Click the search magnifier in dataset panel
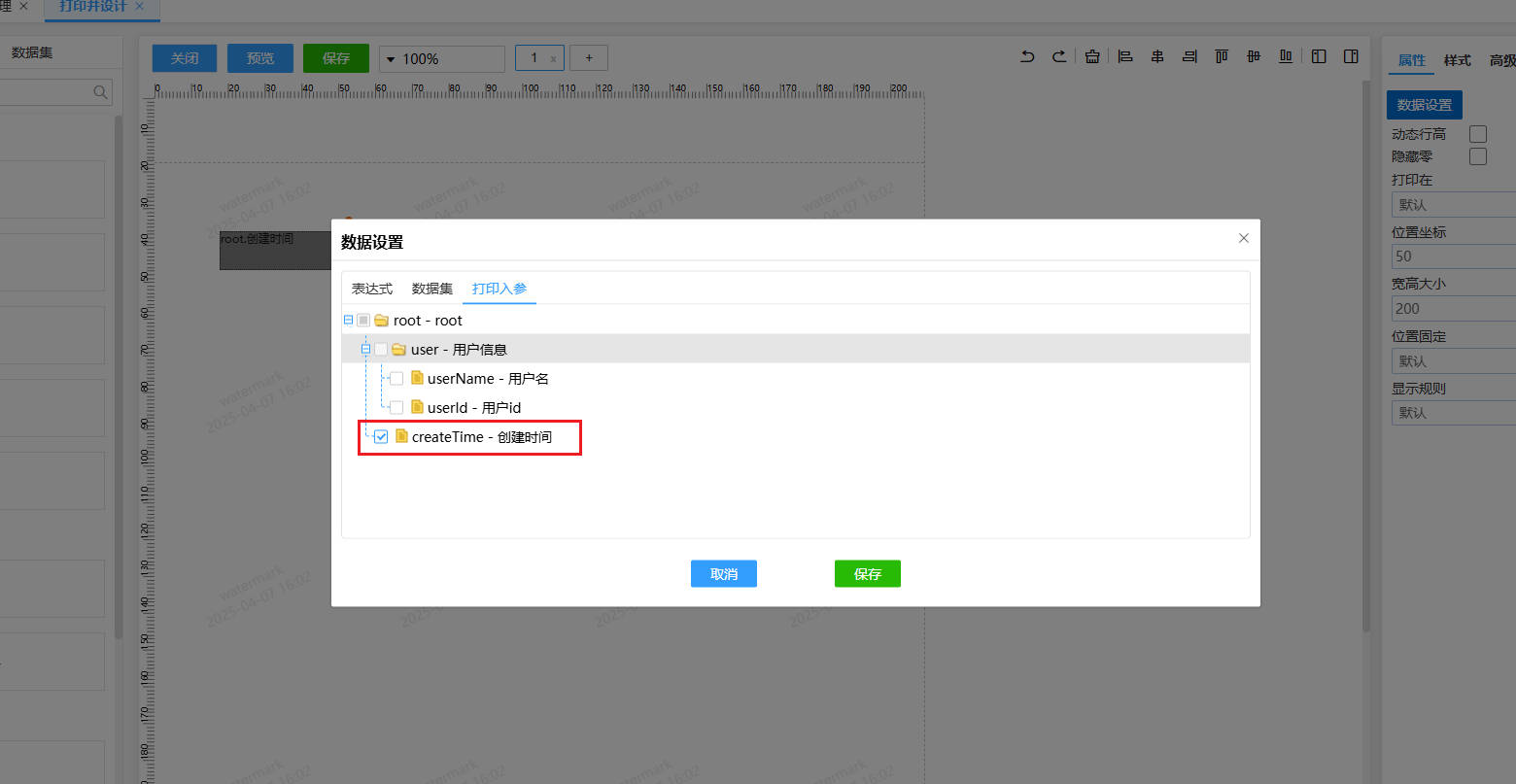This screenshot has height=784, width=1516. (100, 92)
